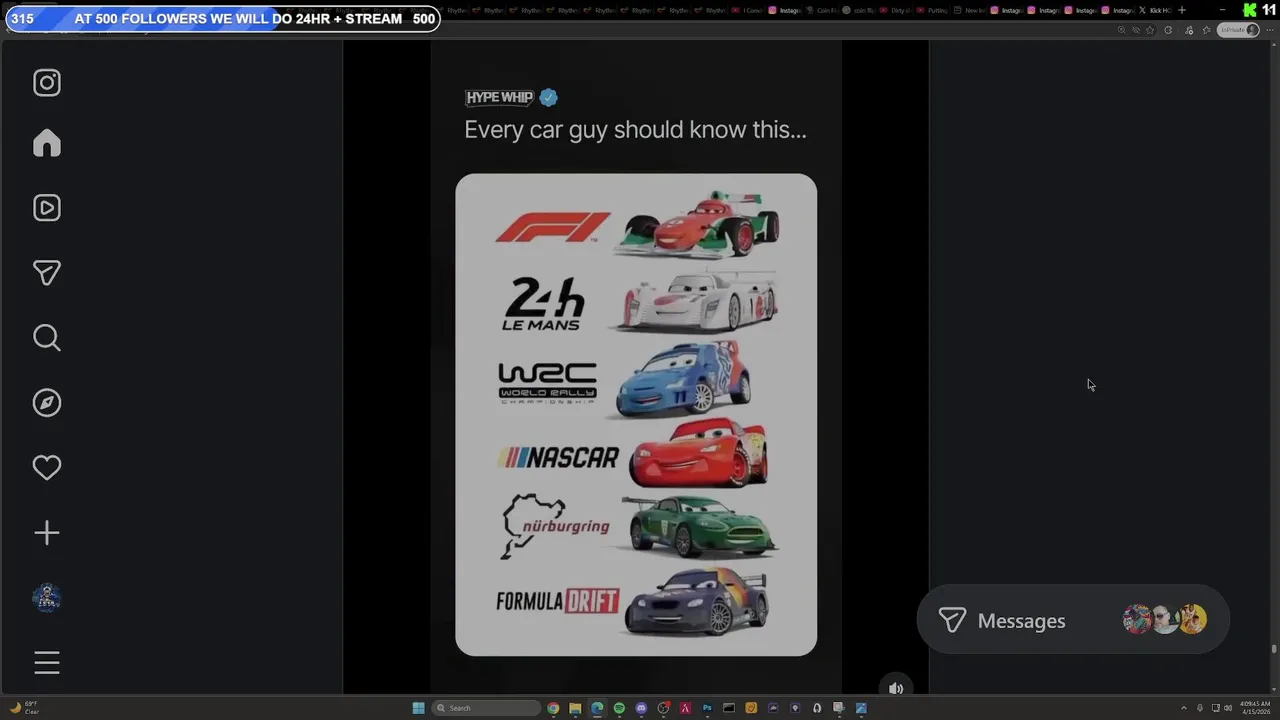Open the InPrivate profile button

point(1238,30)
